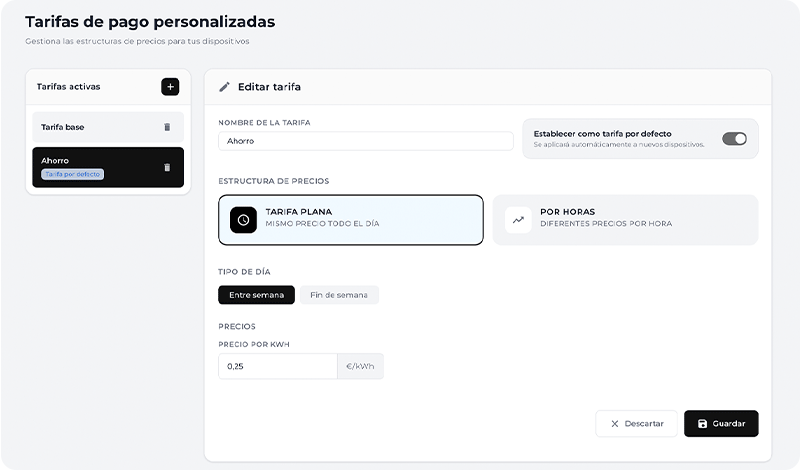
Task: Switch to the Fin de semana tab
Action: (x=339, y=295)
